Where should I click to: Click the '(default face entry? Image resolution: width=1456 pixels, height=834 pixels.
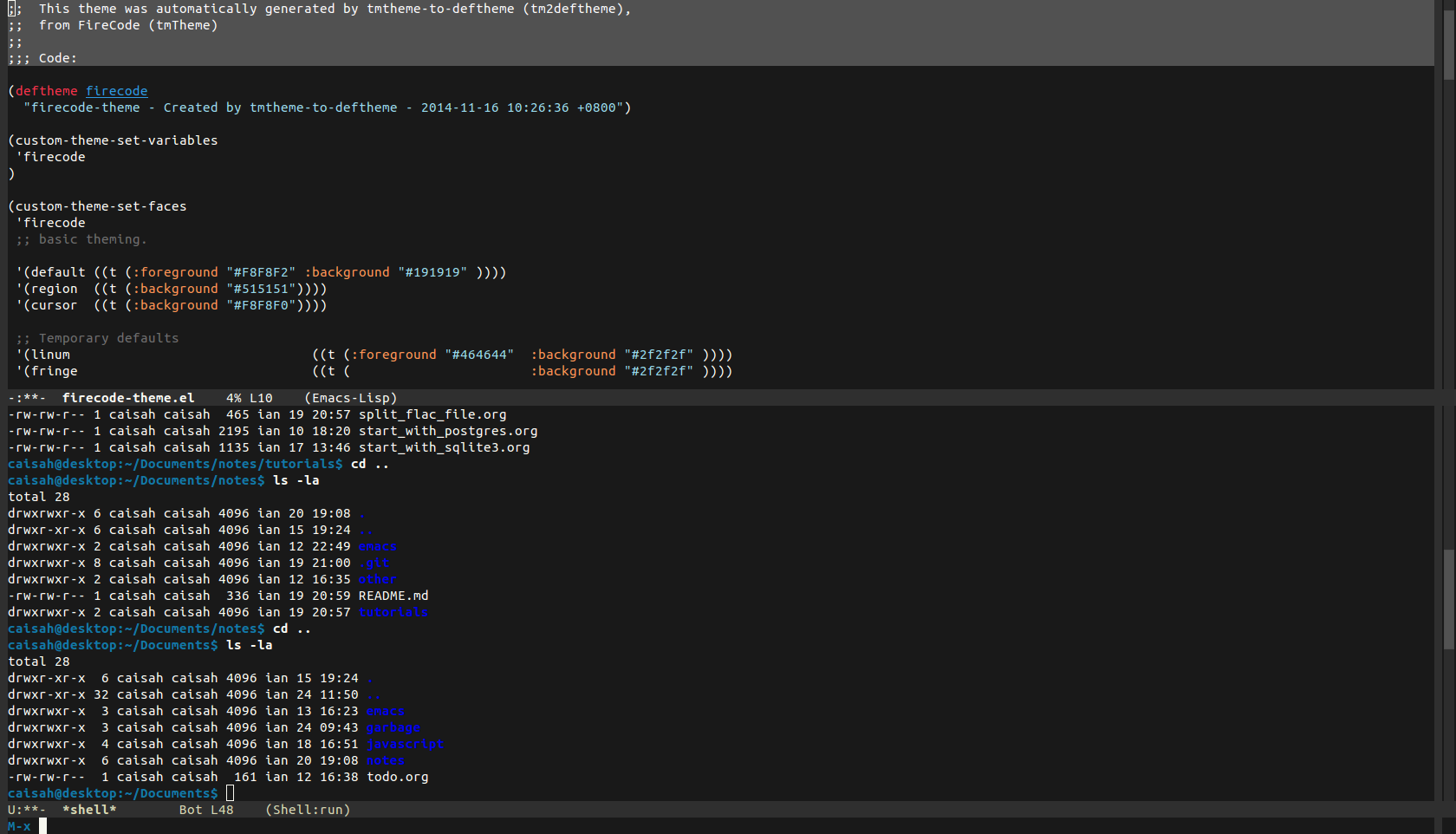(x=50, y=272)
